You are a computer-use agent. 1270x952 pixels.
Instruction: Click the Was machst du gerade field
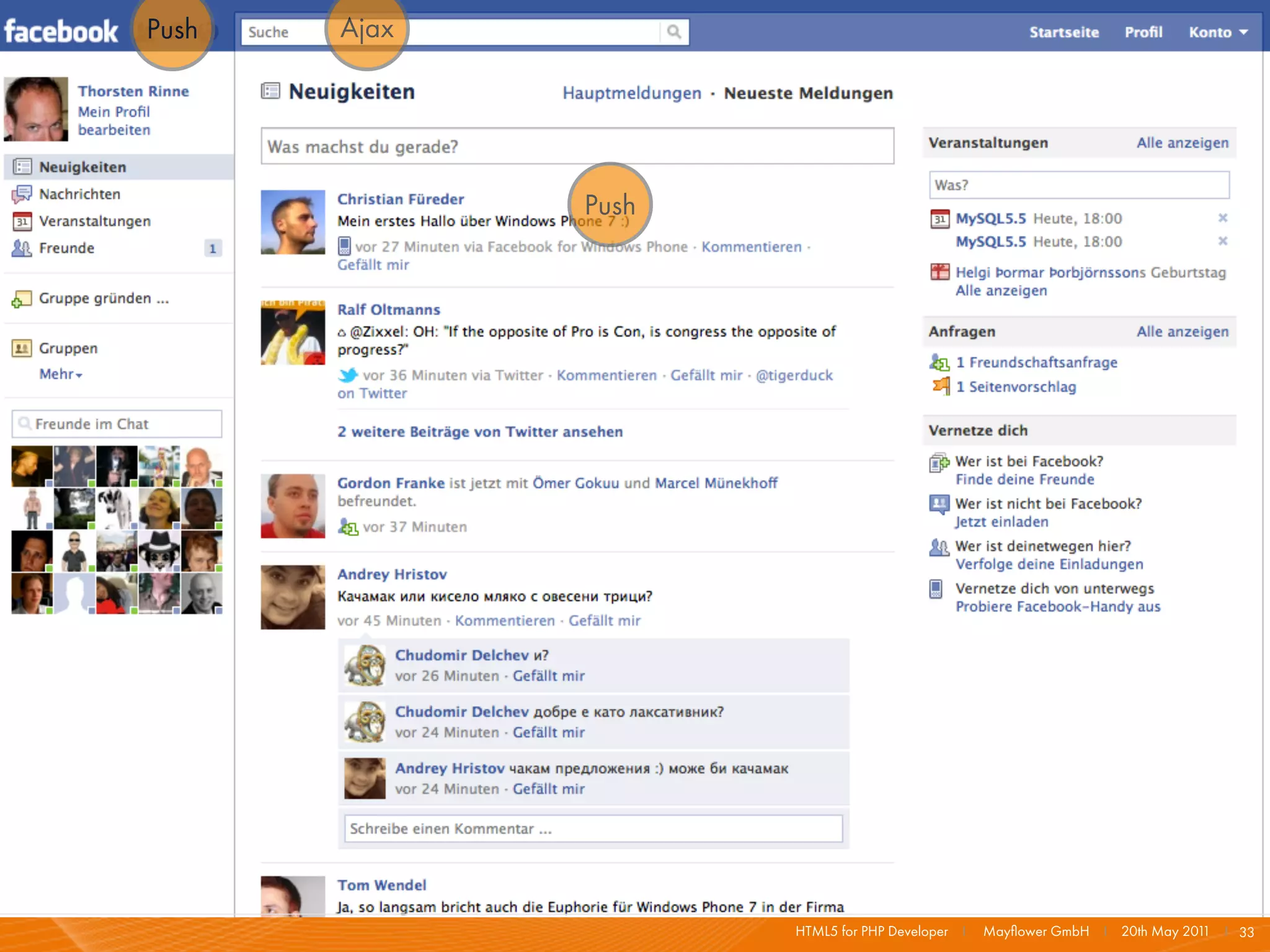tap(577, 147)
